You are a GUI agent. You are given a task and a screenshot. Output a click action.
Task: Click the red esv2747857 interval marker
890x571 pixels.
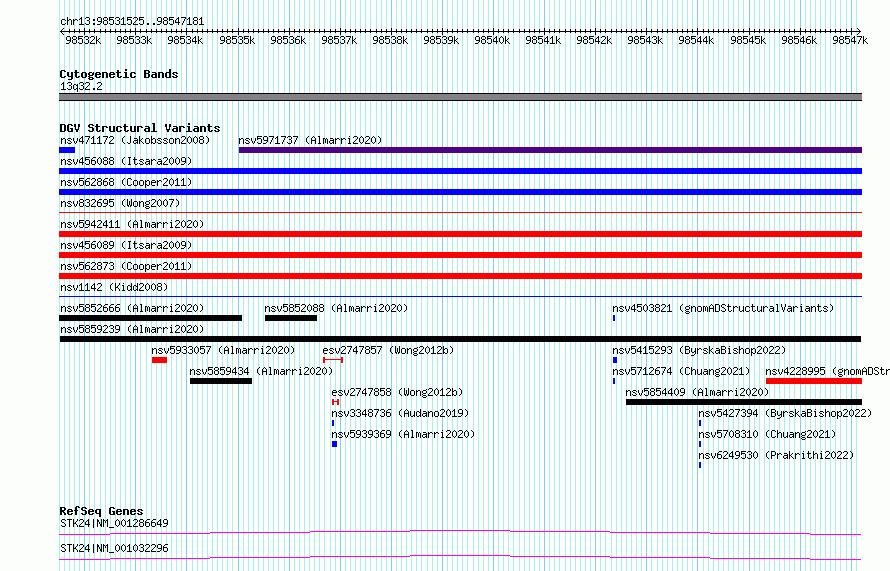pyautogui.click(x=333, y=360)
